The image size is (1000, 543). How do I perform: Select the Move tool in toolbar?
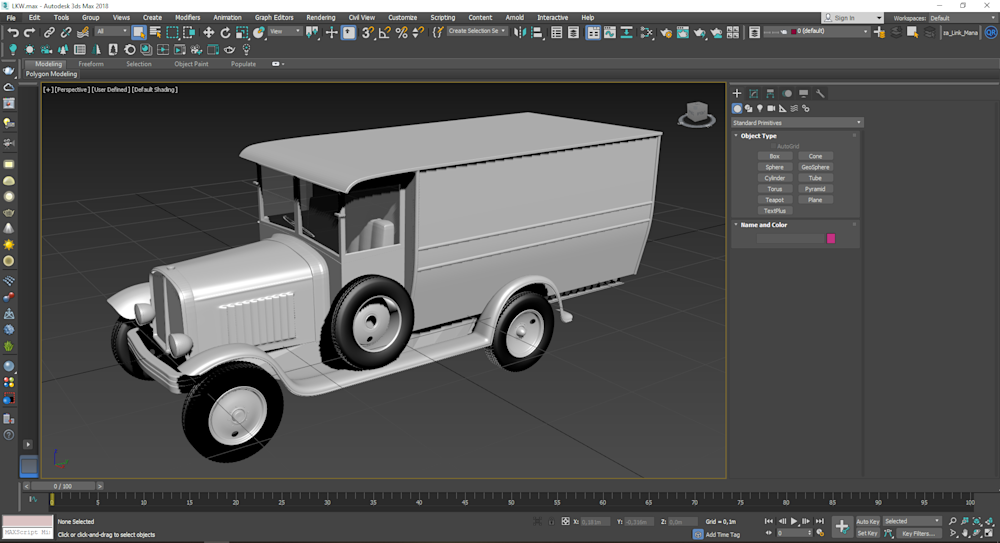[x=208, y=32]
